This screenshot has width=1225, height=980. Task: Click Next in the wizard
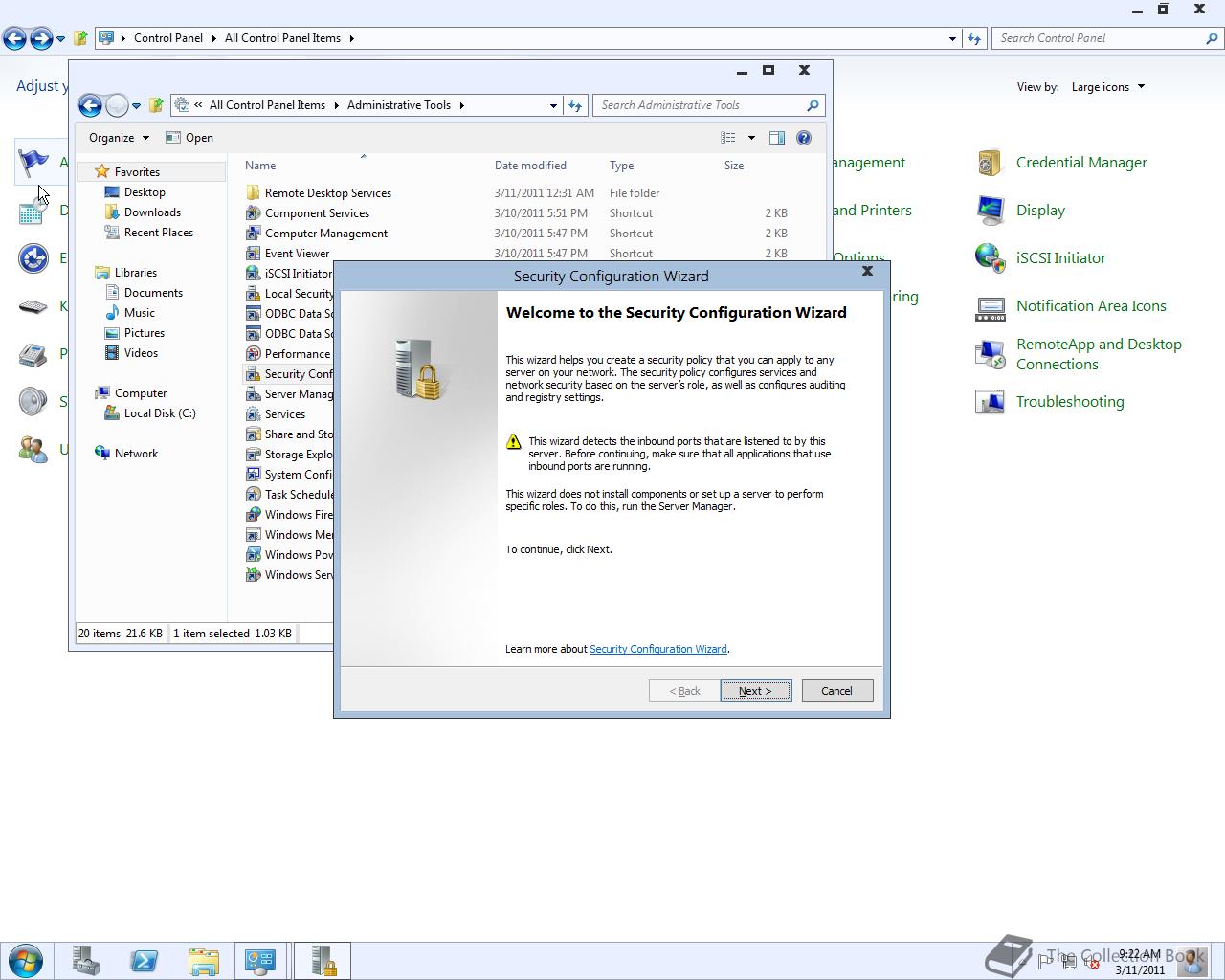pyautogui.click(x=755, y=691)
